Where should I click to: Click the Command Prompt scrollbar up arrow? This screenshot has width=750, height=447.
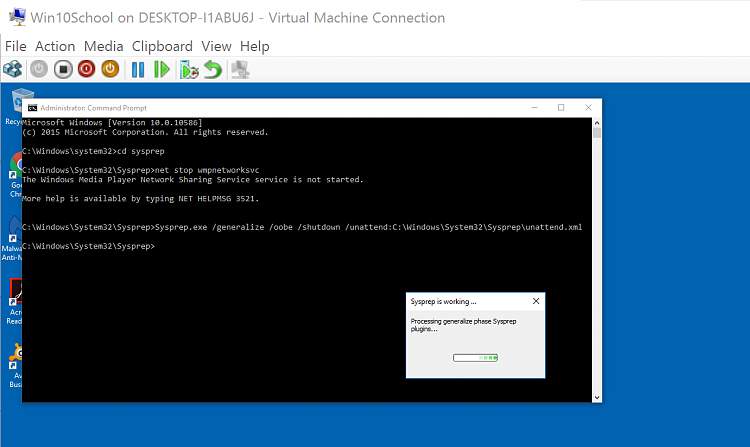pos(597,122)
